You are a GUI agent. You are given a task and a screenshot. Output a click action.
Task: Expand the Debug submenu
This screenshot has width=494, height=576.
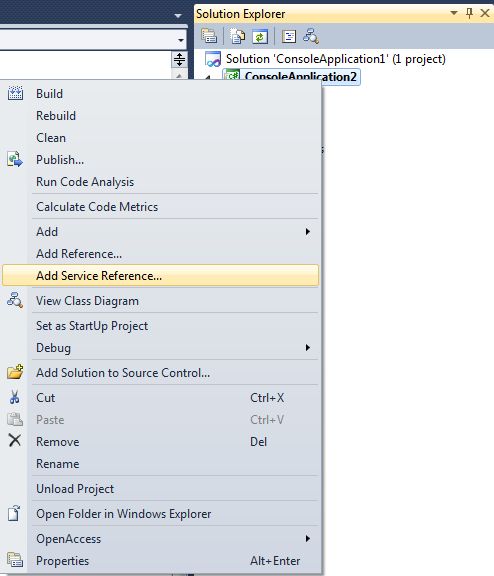174,348
